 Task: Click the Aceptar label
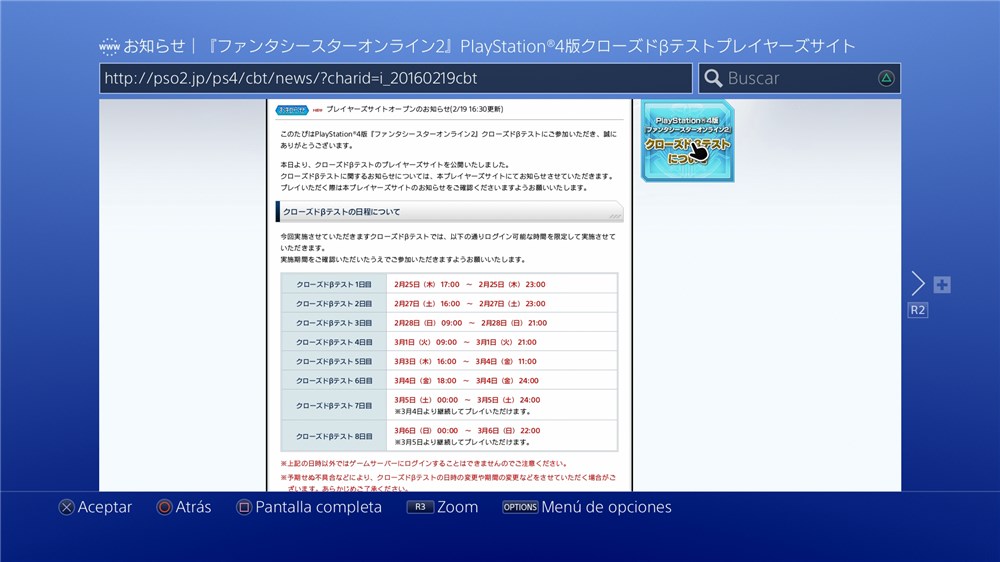[x=105, y=507]
